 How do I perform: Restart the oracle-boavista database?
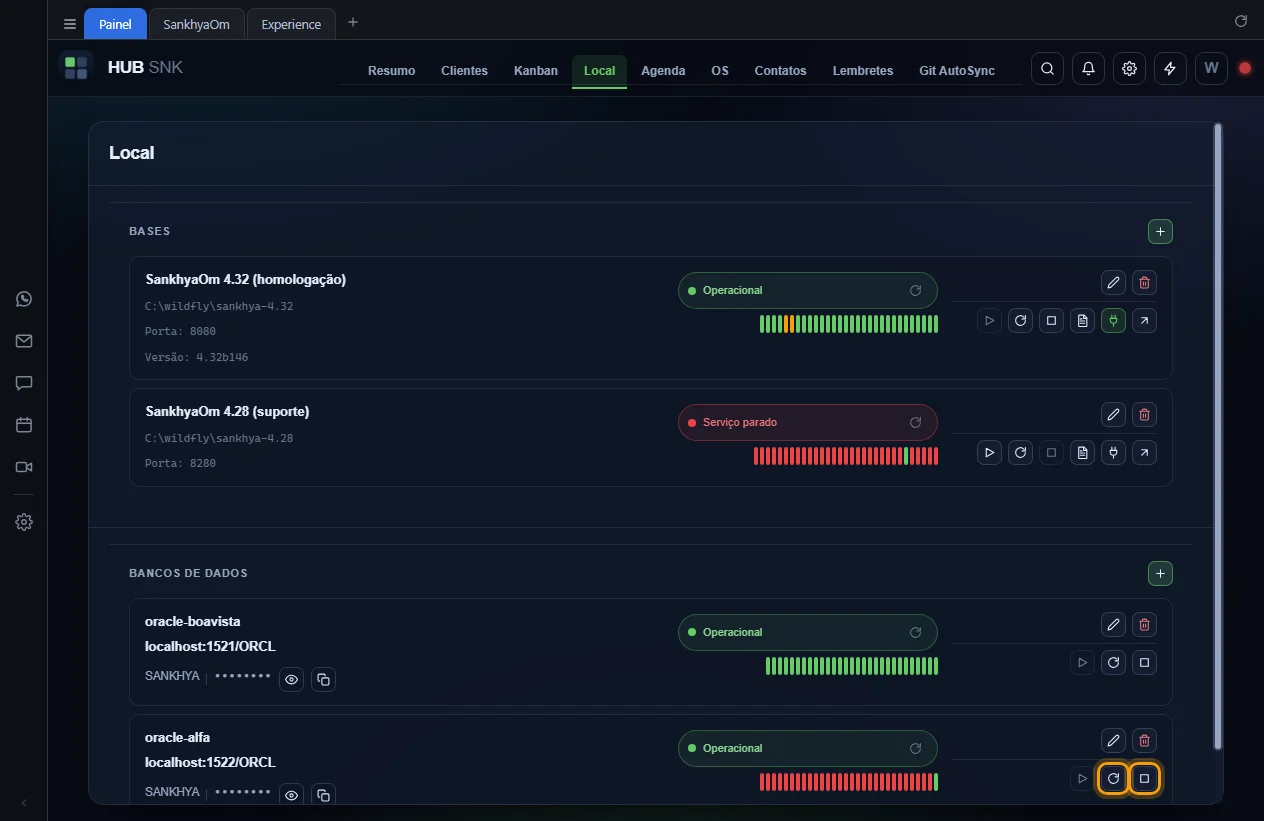[x=1113, y=662]
